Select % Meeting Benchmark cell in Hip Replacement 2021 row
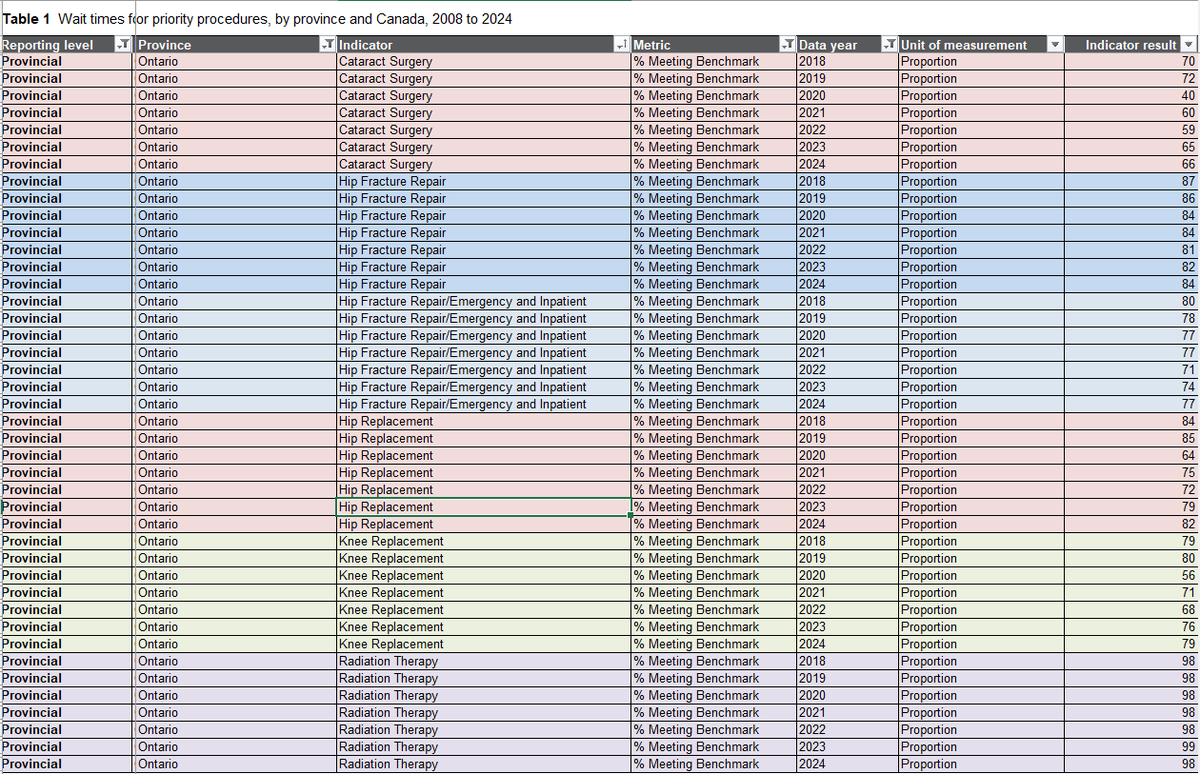The image size is (1200, 774). tap(714, 472)
